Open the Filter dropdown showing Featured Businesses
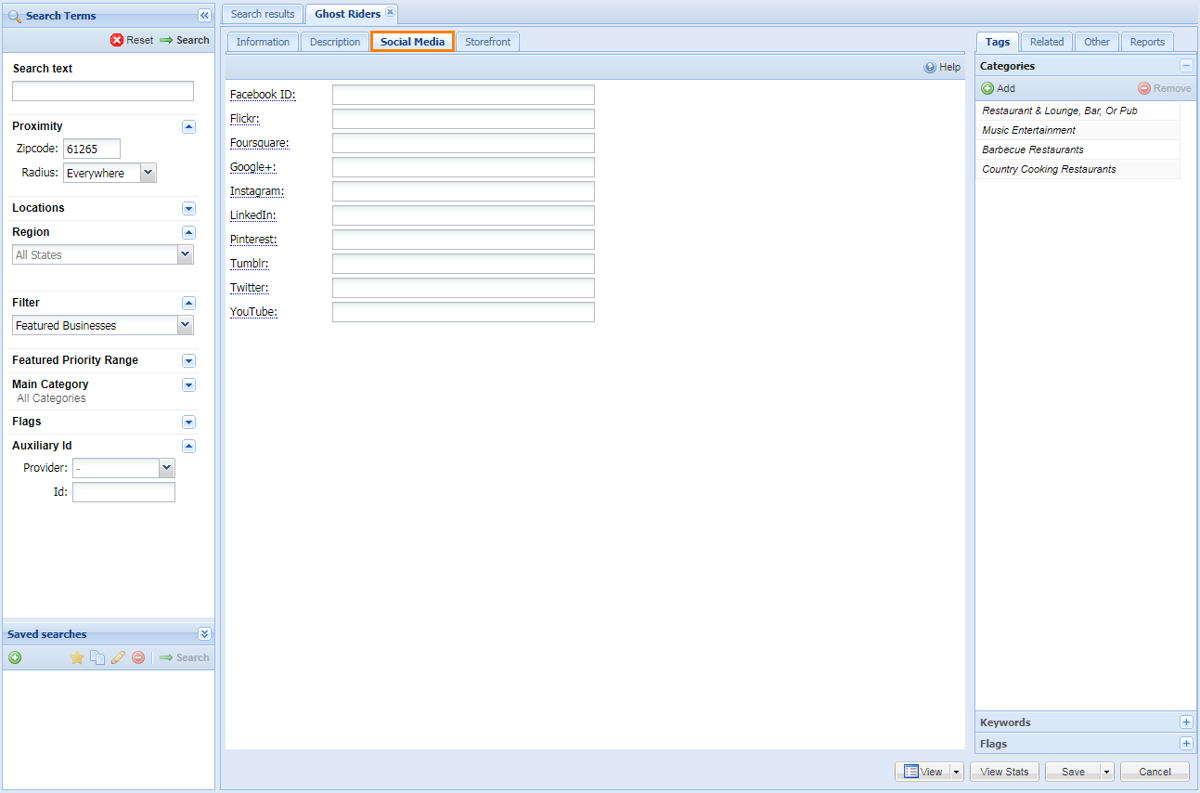This screenshot has height=793, width=1200. (185, 325)
